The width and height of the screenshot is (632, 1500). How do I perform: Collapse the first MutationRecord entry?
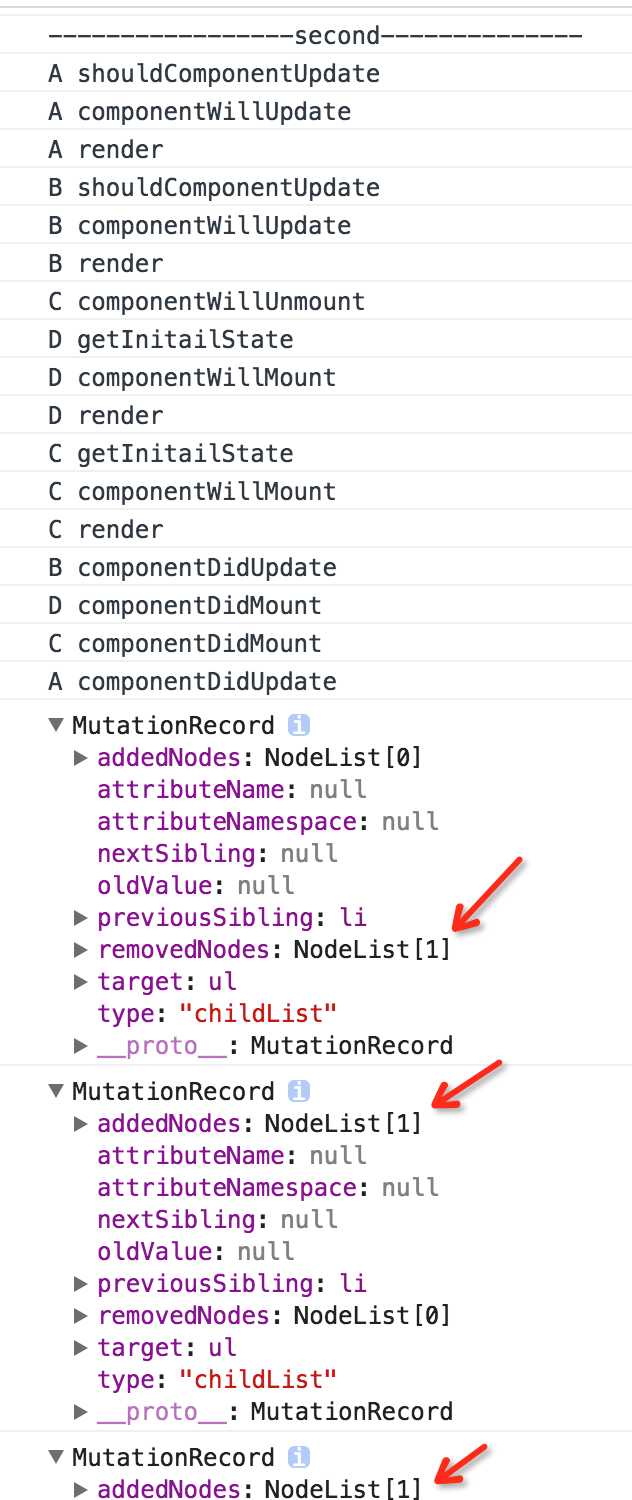(56, 725)
